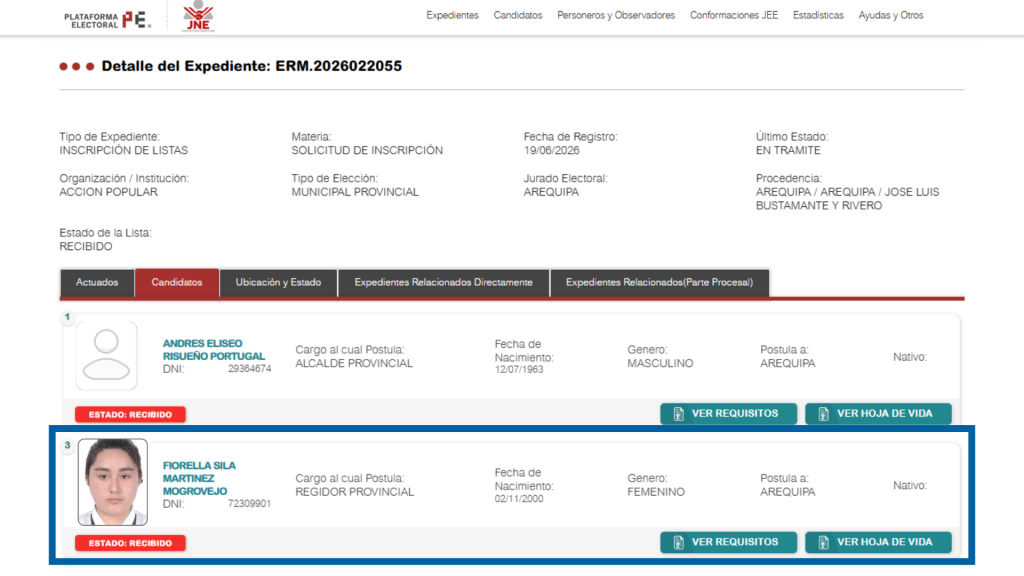The height and width of the screenshot is (576, 1024).
Task: Click registration date 19/06/2026
Action: click(x=551, y=150)
